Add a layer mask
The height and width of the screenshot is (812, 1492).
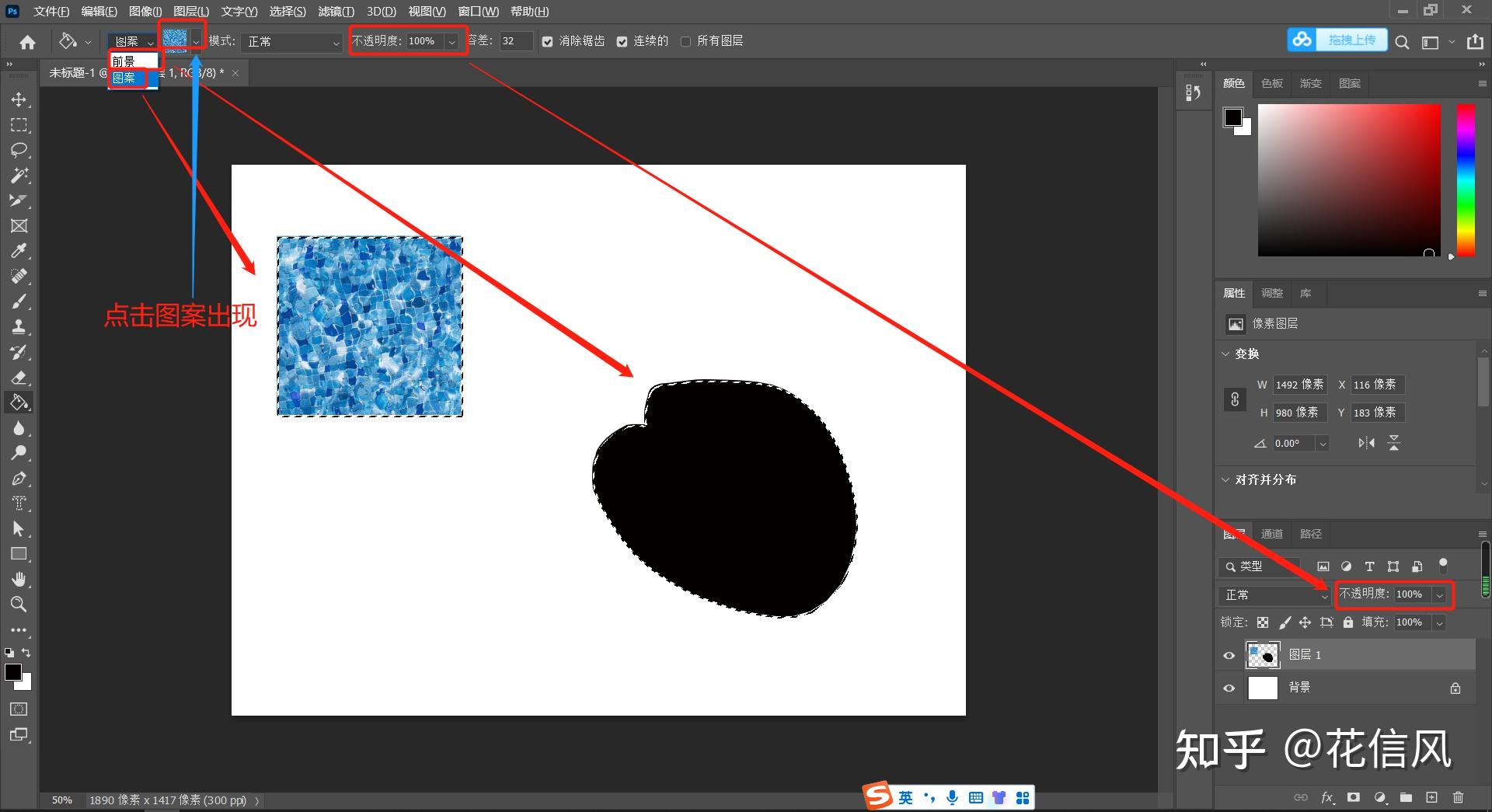point(1354,797)
